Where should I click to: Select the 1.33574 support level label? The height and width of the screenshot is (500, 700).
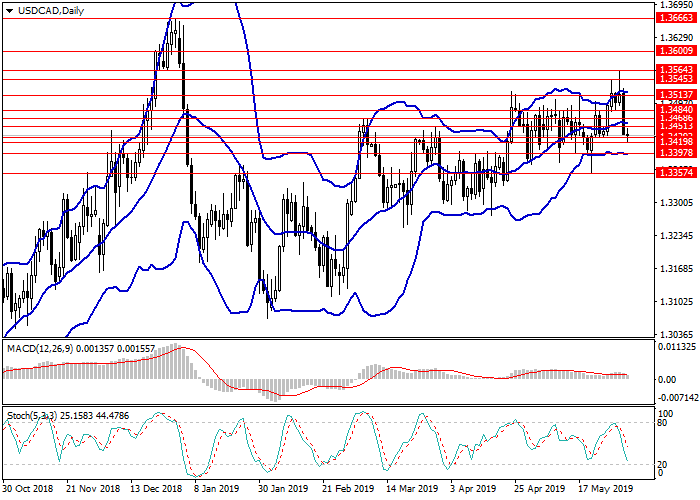(675, 172)
